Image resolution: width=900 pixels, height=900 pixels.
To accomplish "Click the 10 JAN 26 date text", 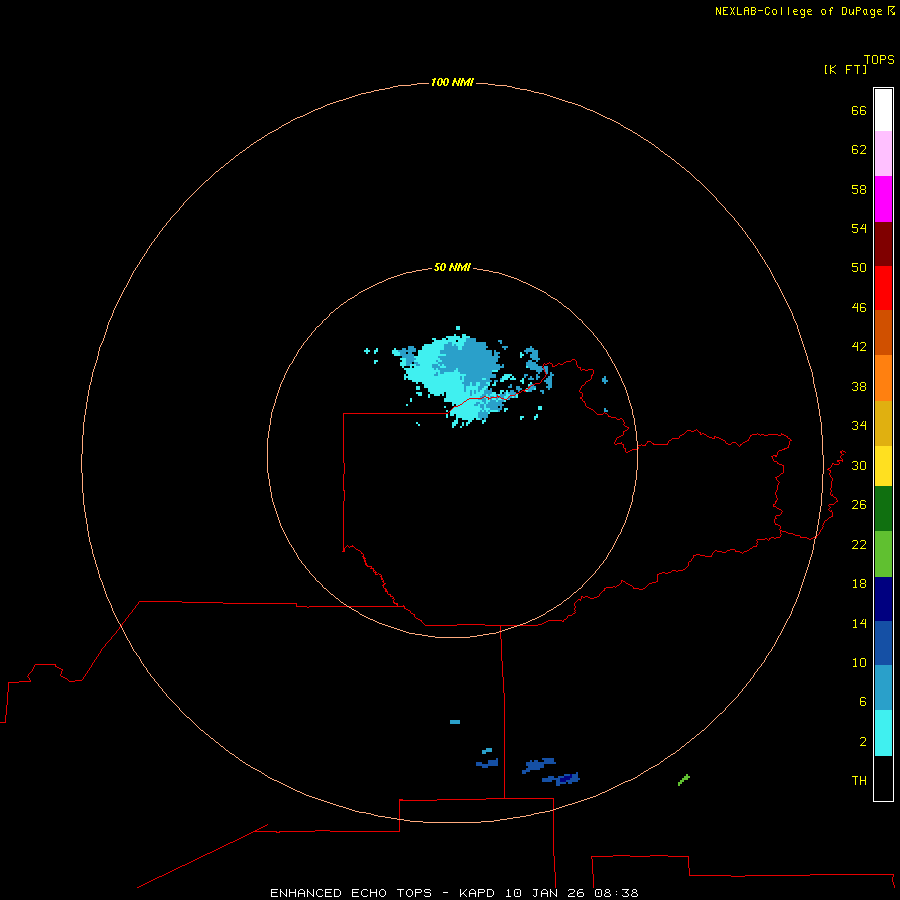I will pyautogui.click(x=544, y=893).
